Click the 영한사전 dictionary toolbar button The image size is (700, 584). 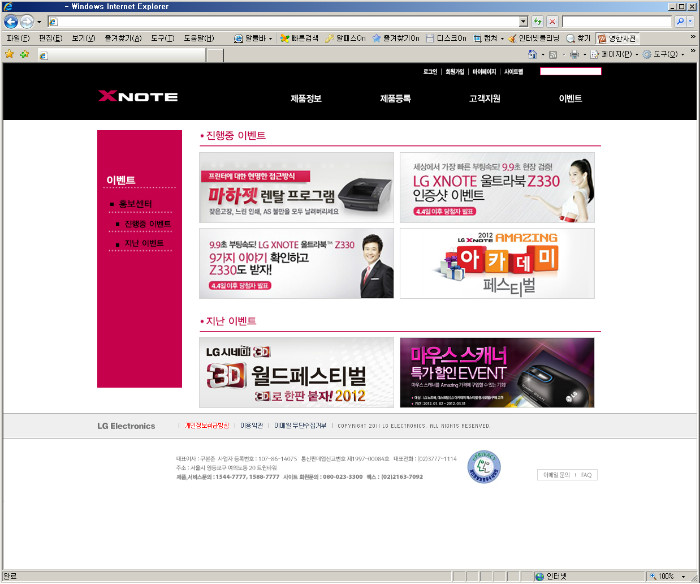[x=617, y=39]
